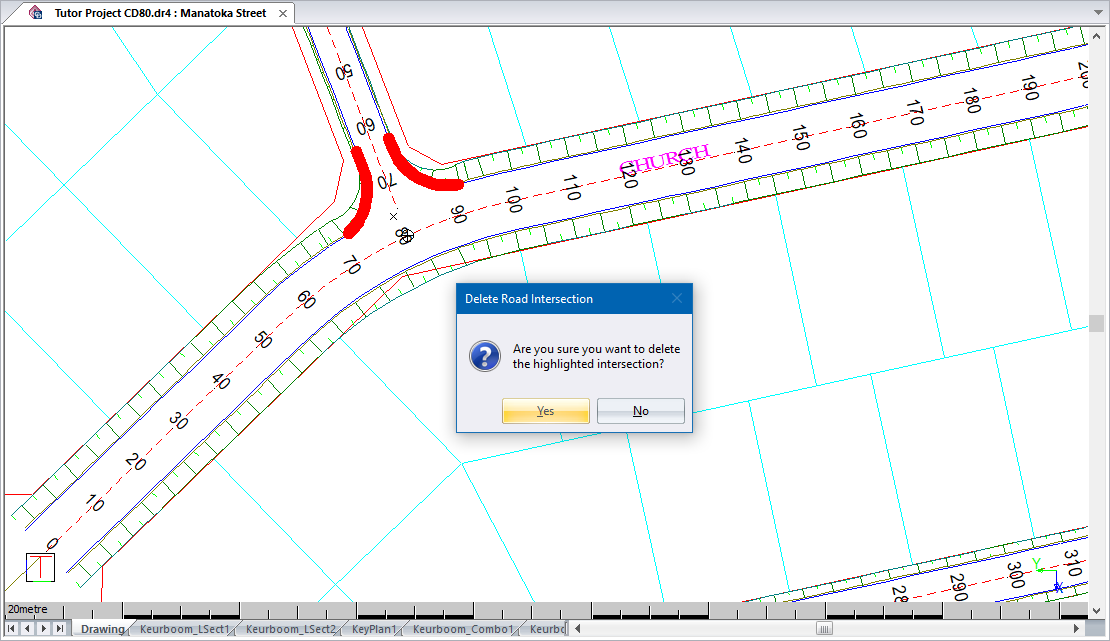Close the Delete Road Intersection dialog

[x=677, y=299]
